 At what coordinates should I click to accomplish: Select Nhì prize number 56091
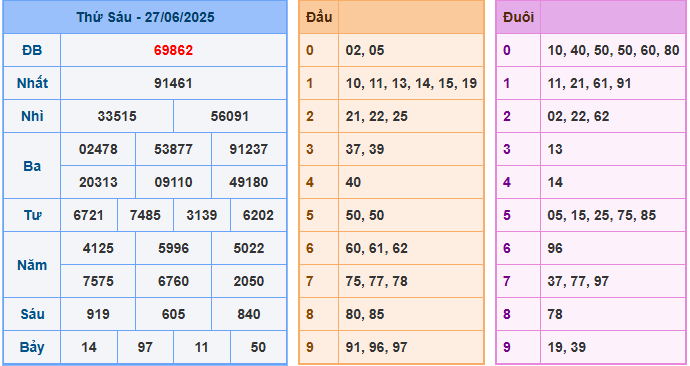(230, 116)
